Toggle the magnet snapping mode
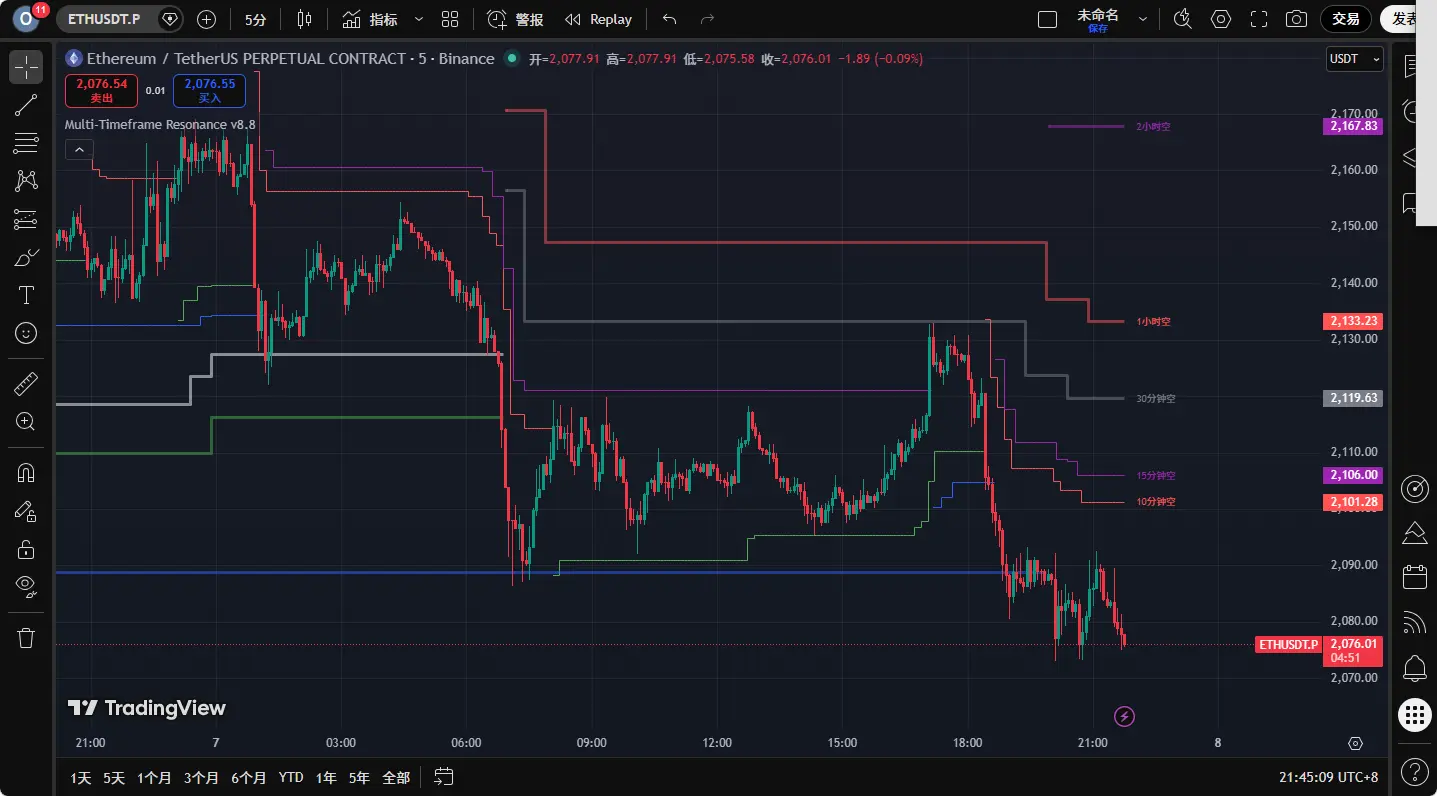 click(26, 473)
